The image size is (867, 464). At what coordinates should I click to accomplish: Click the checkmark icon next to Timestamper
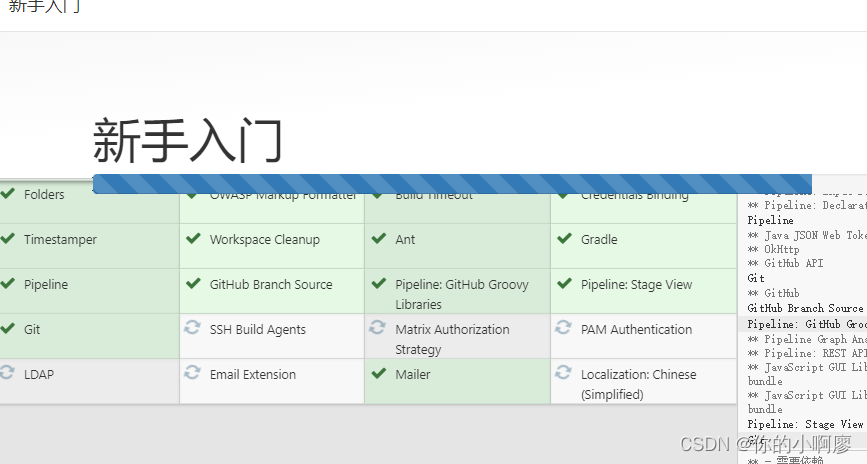(7, 239)
